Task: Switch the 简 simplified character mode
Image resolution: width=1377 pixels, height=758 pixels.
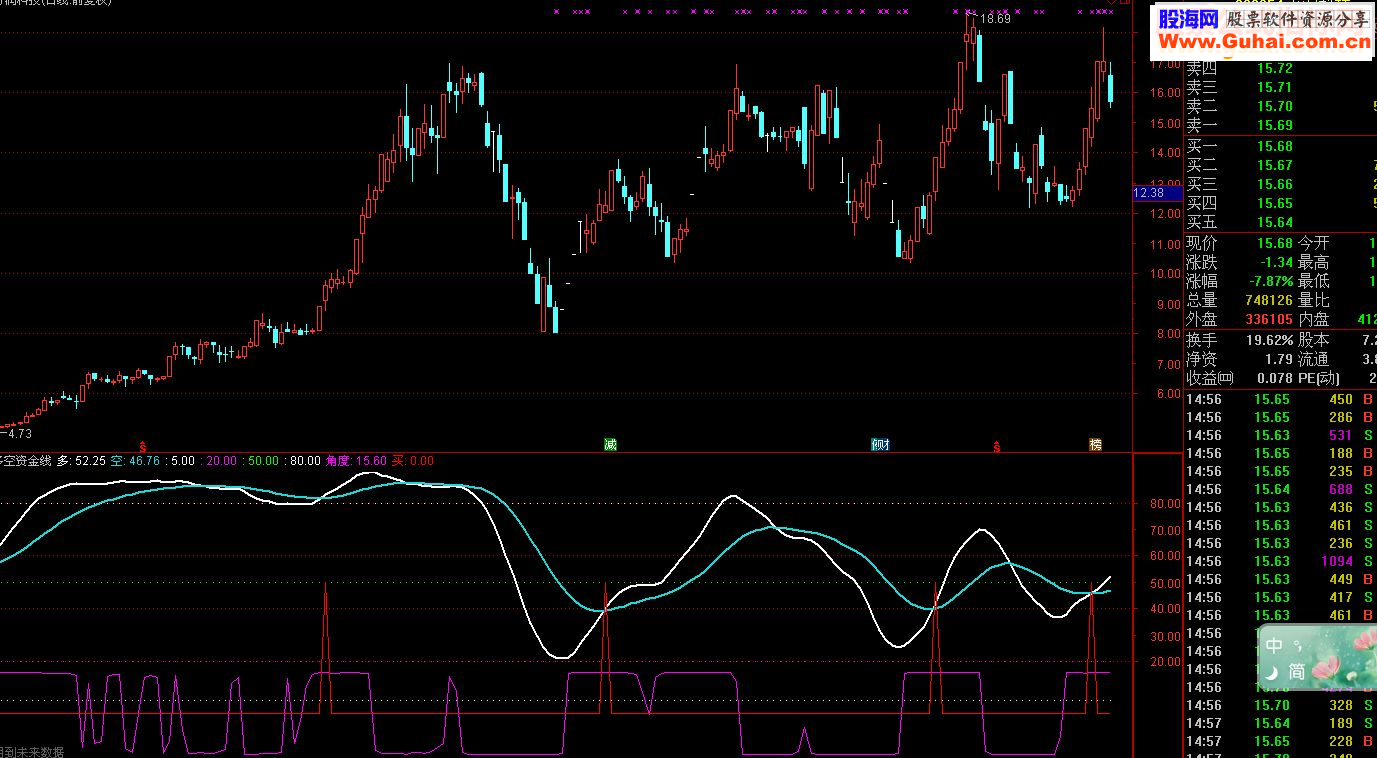Action: (1297, 672)
